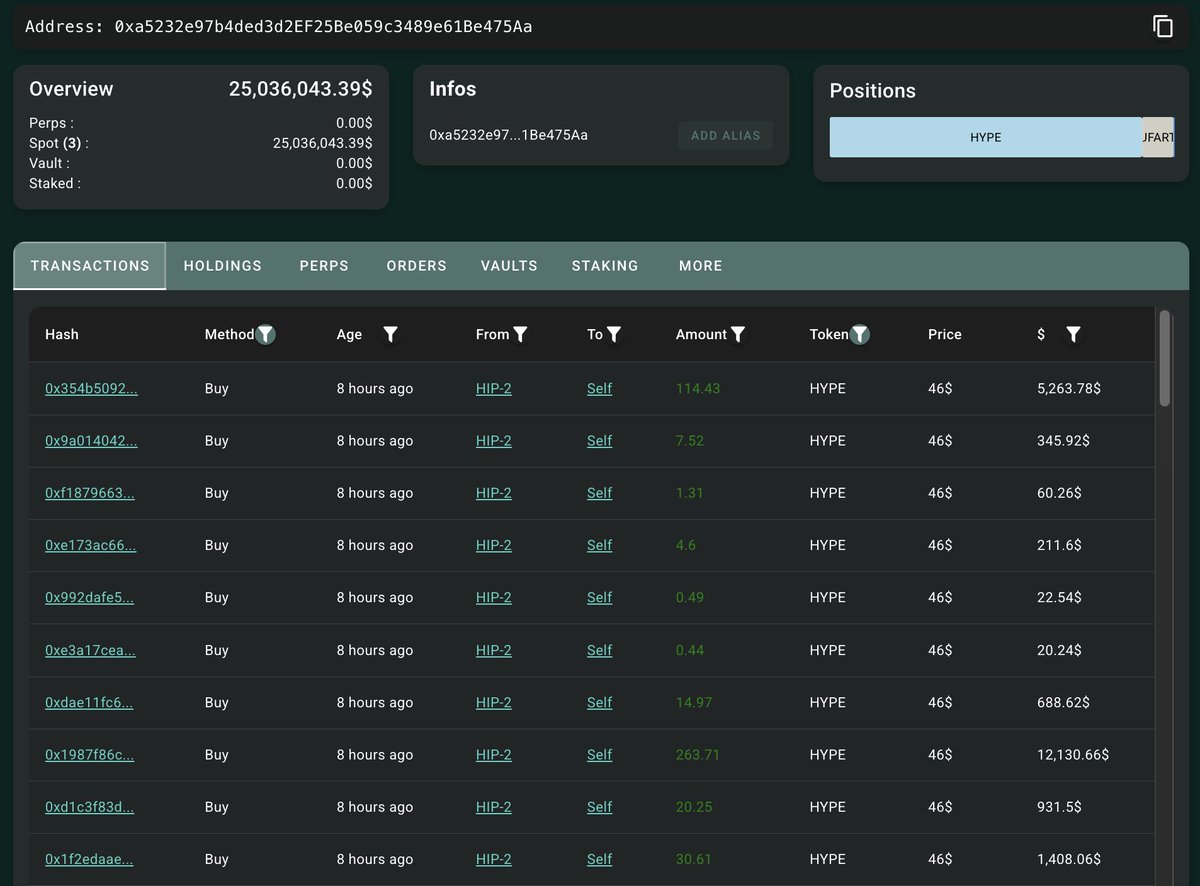Open the Method column filter icon
1200x886 pixels.
tap(265, 334)
